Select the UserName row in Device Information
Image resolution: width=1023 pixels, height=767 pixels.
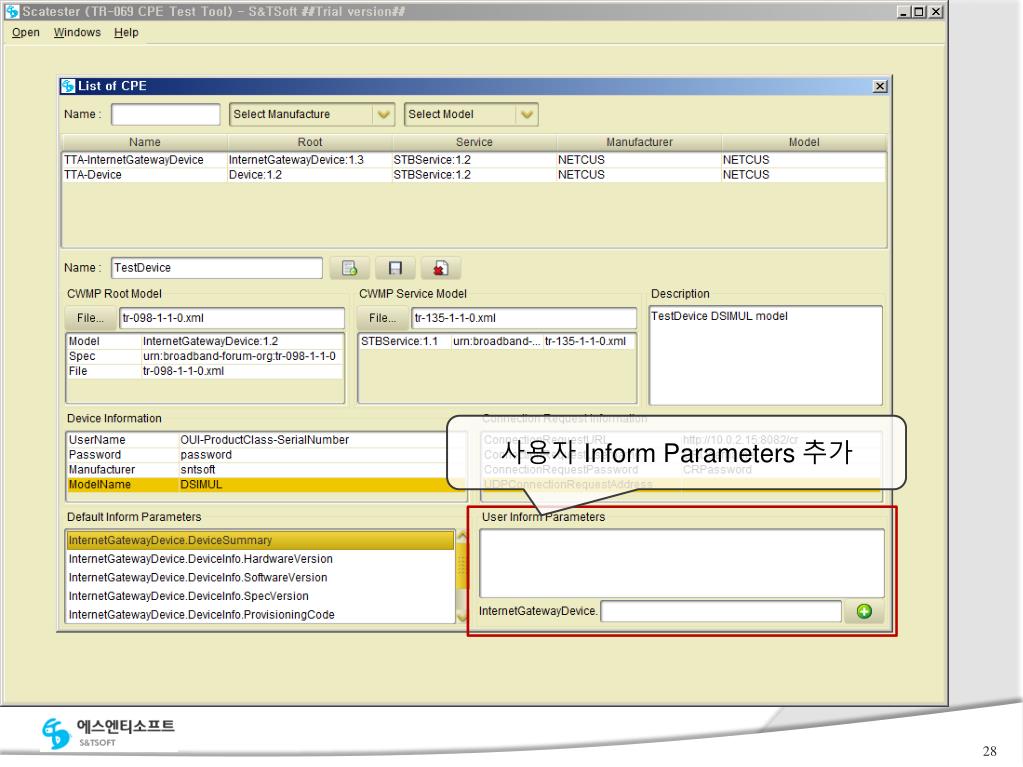click(266, 440)
